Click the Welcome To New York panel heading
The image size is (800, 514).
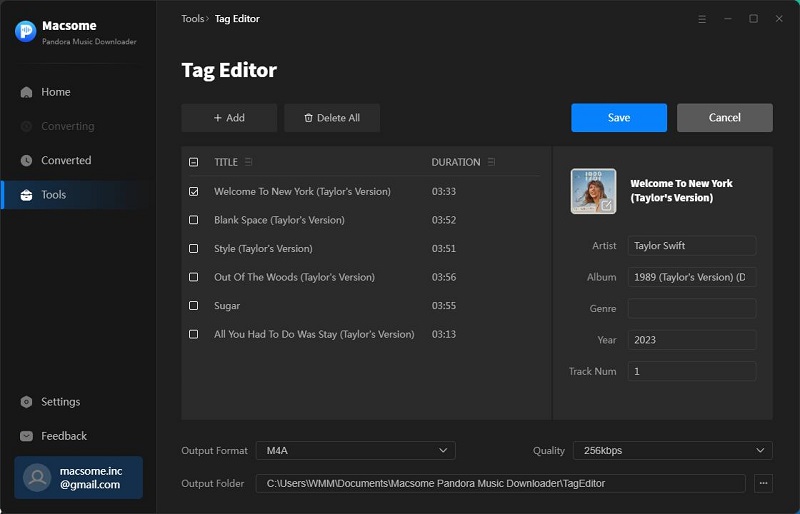(681, 190)
